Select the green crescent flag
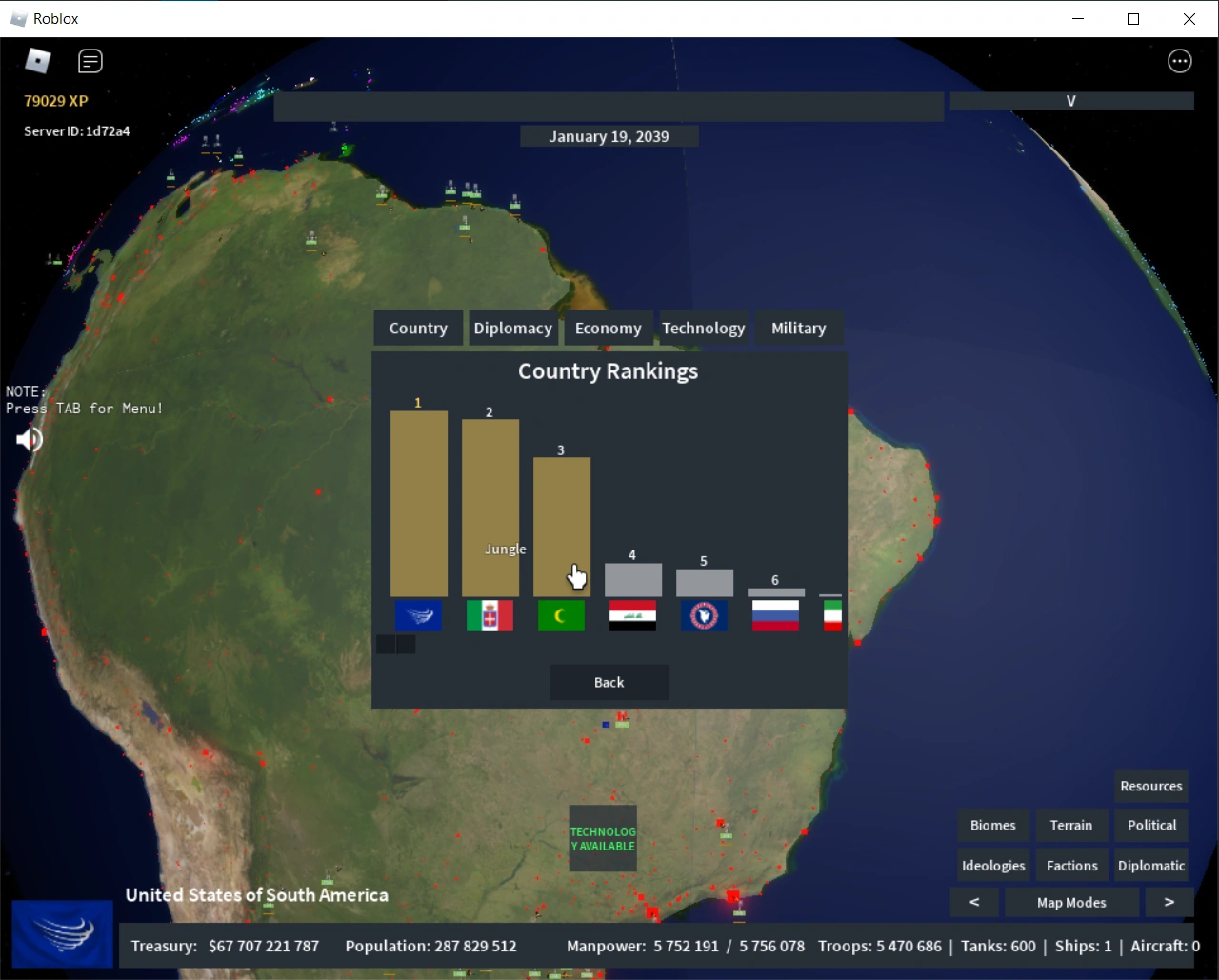 (x=561, y=615)
